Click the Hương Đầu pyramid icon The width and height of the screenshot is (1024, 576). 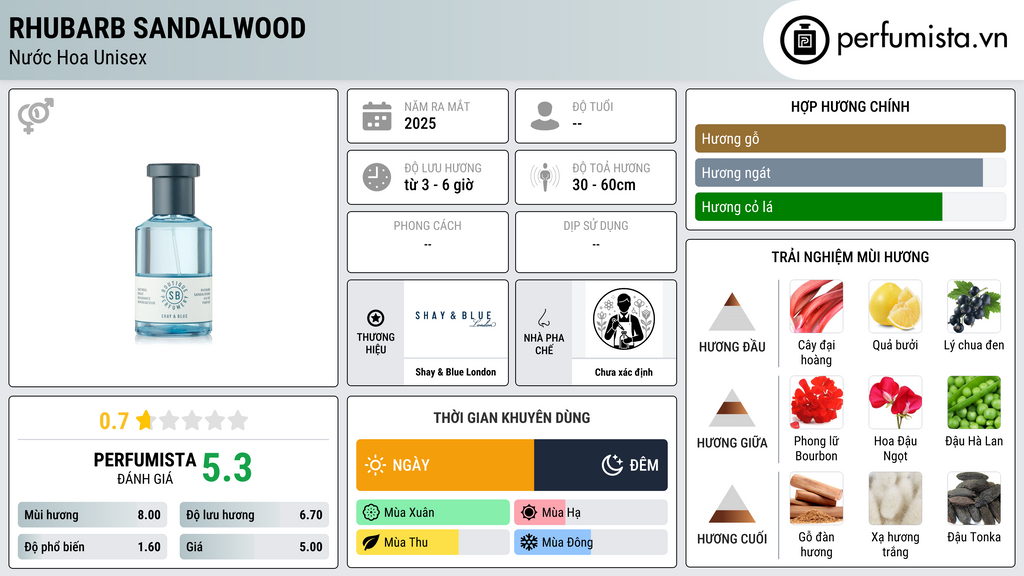coord(732,312)
